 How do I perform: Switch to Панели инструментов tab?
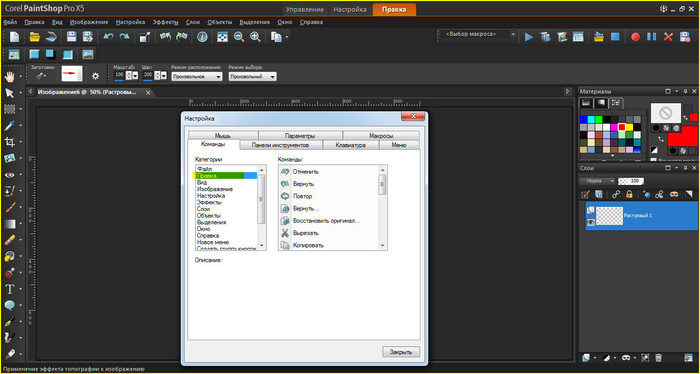pyautogui.click(x=280, y=145)
